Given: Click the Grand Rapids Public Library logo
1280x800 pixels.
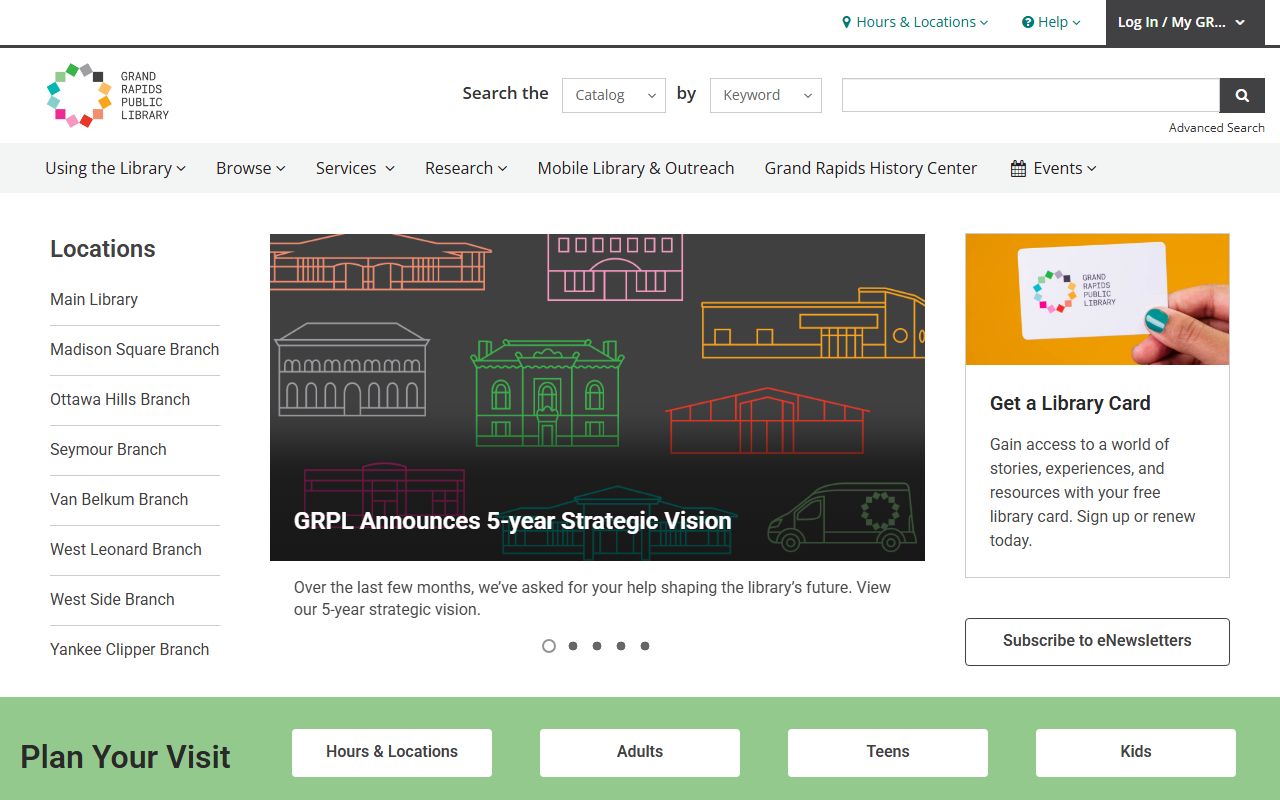Looking at the screenshot, I should coord(108,95).
